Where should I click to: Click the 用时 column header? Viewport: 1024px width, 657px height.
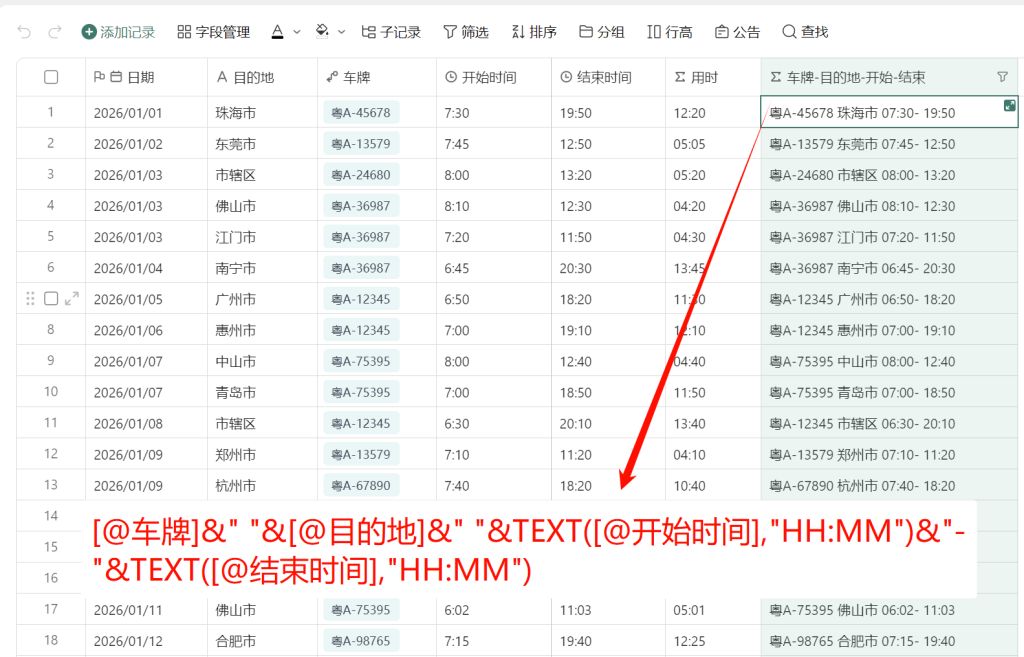pyautogui.click(x=713, y=78)
